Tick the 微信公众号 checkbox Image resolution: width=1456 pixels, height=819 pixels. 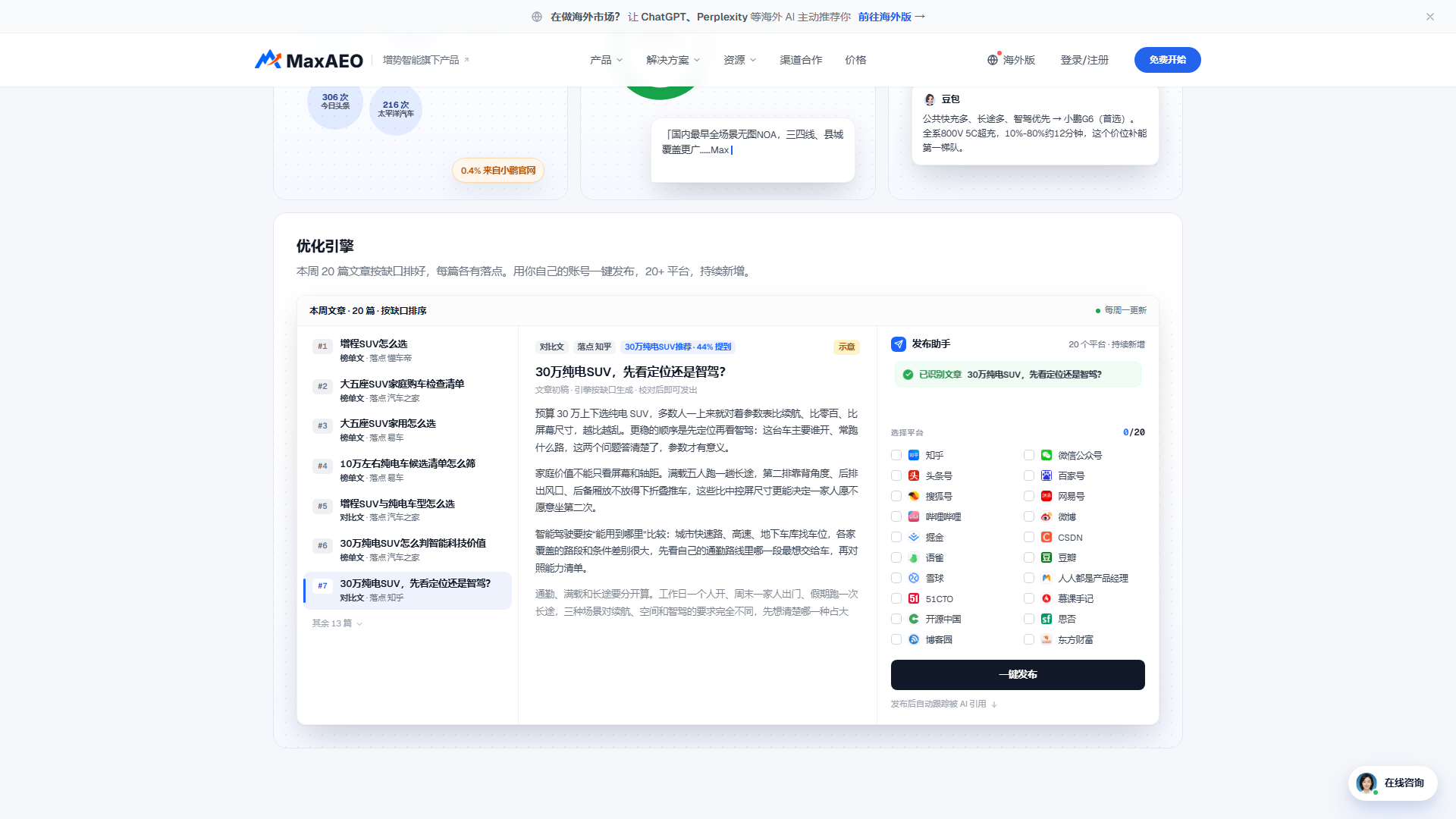click(1029, 455)
